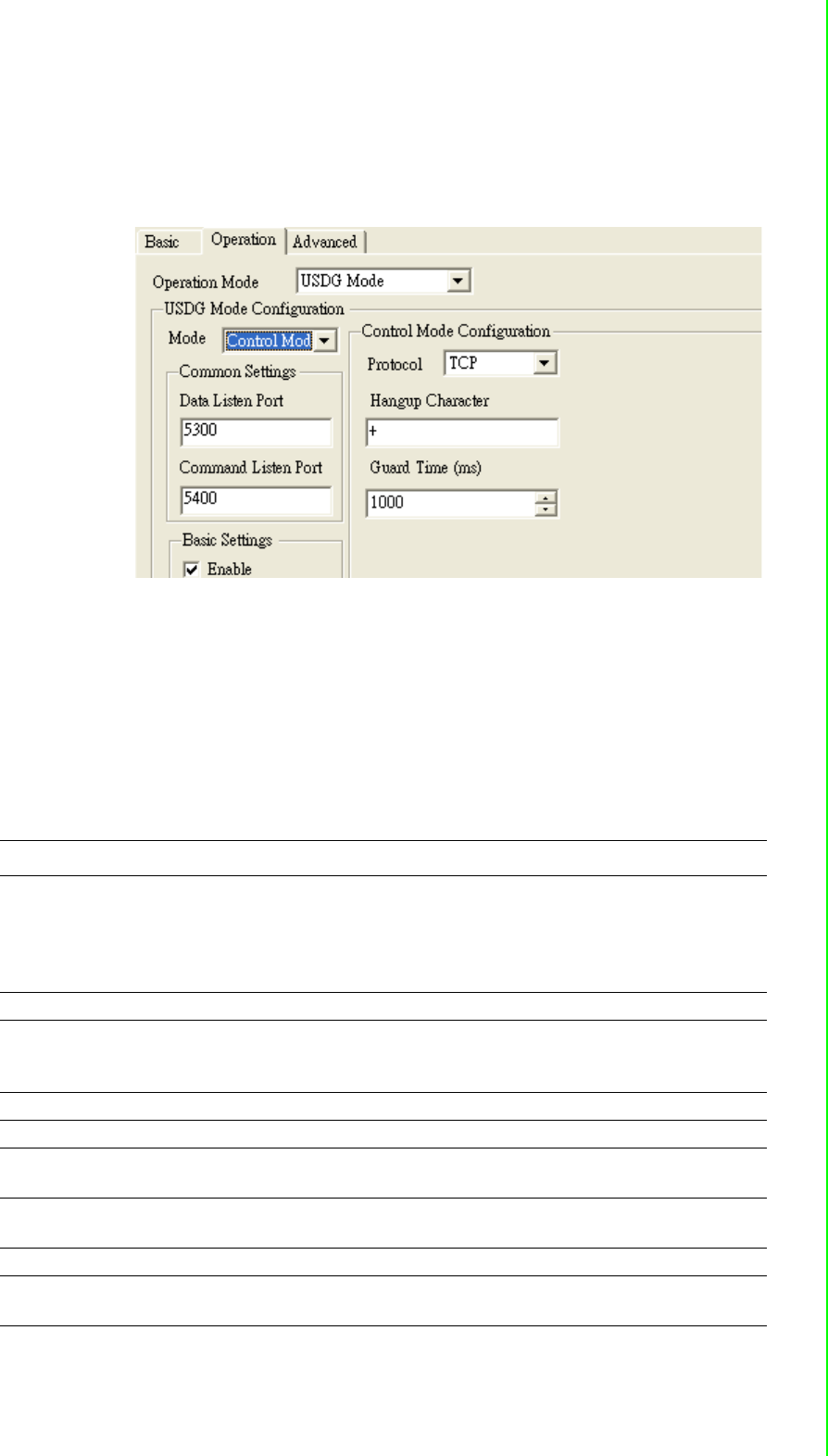Select the Operation tab
Image resolution: width=828 pixels, height=1456 pixels.
pos(244,239)
